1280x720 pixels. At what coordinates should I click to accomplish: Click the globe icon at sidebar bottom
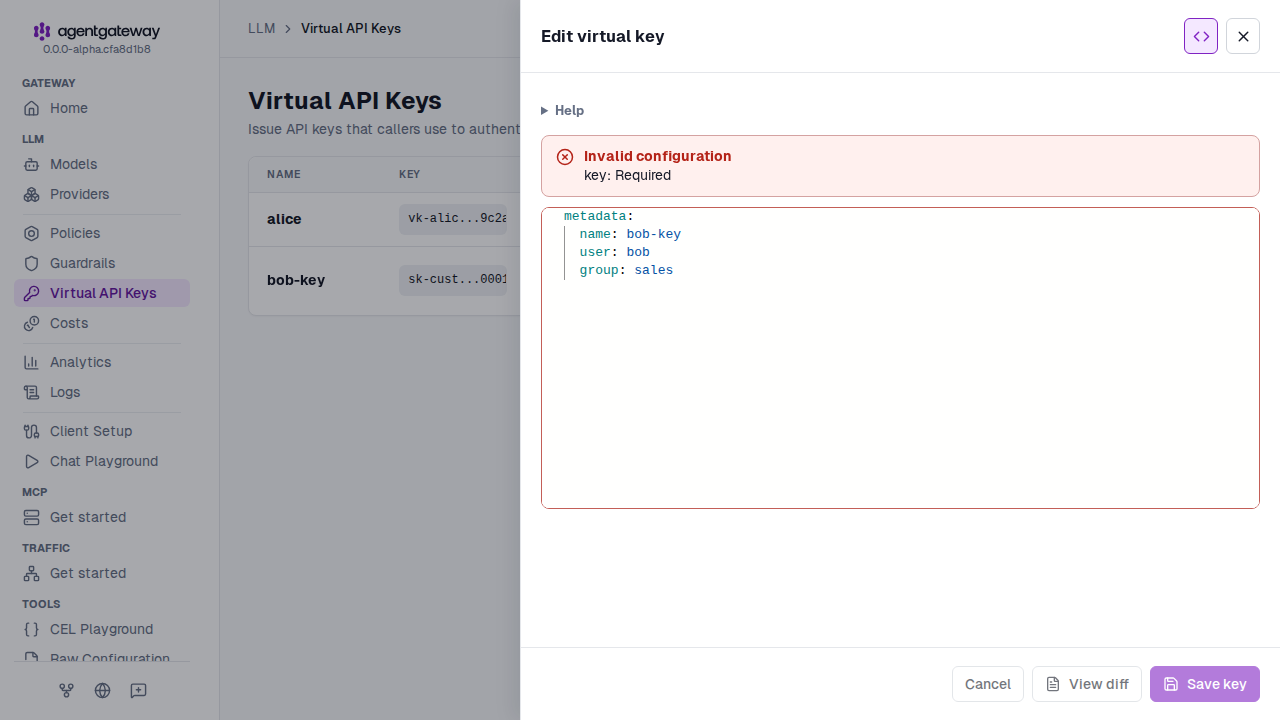pos(102,690)
